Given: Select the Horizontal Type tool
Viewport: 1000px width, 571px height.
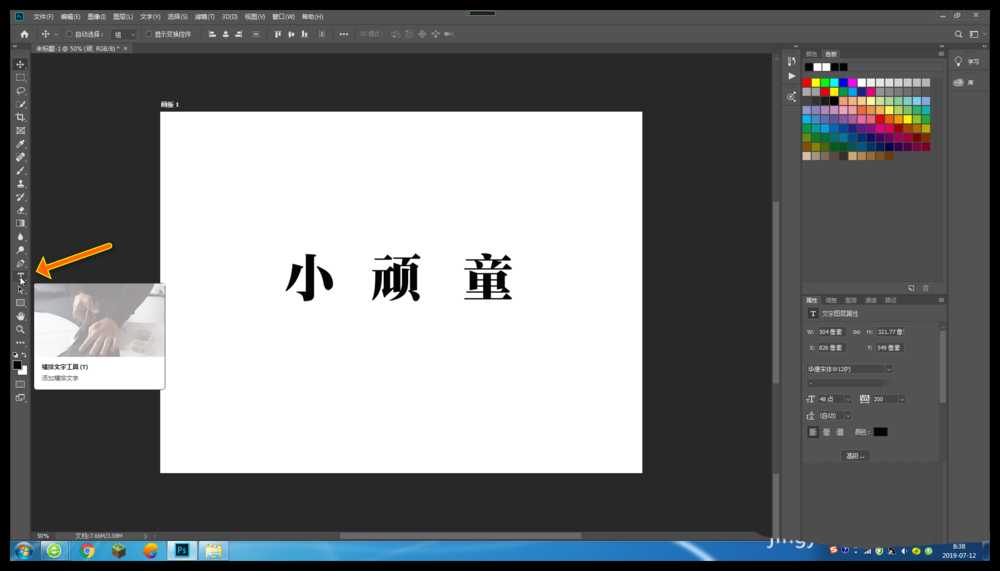Looking at the screenshot, I should point(20,276).
